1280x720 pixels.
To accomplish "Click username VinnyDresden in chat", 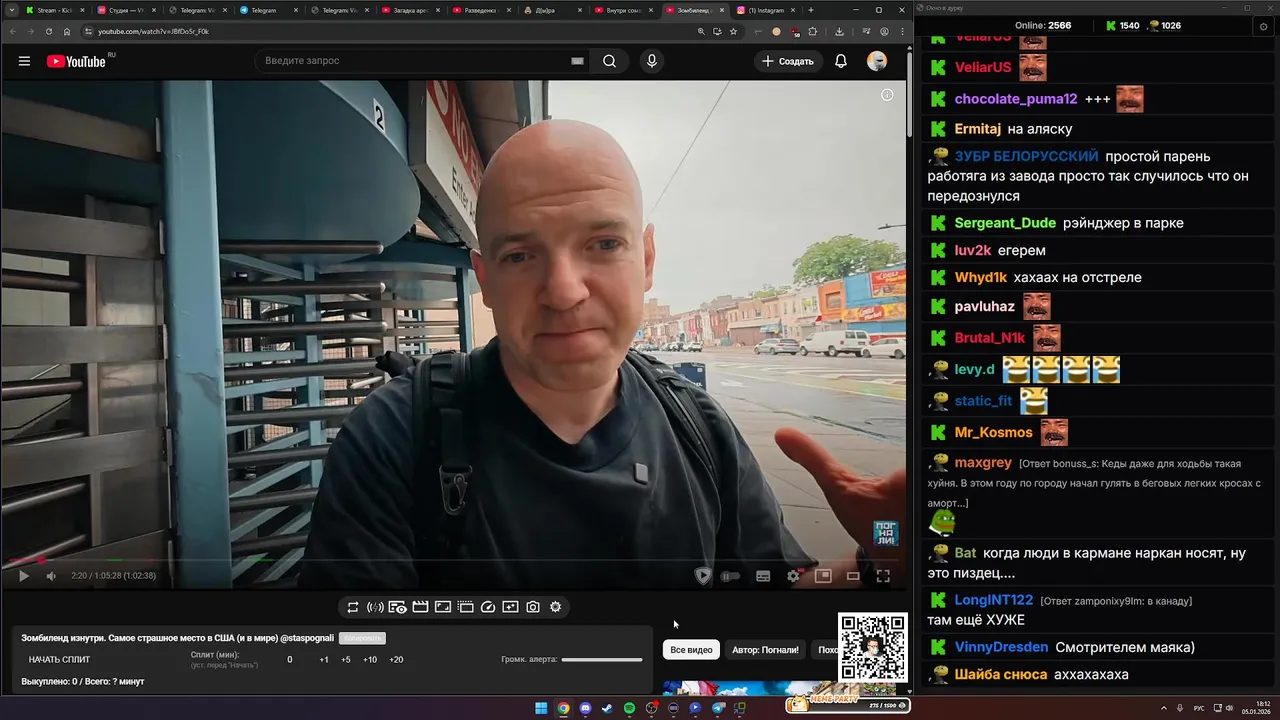I will pyautogui.click(x=1001, y=647).
